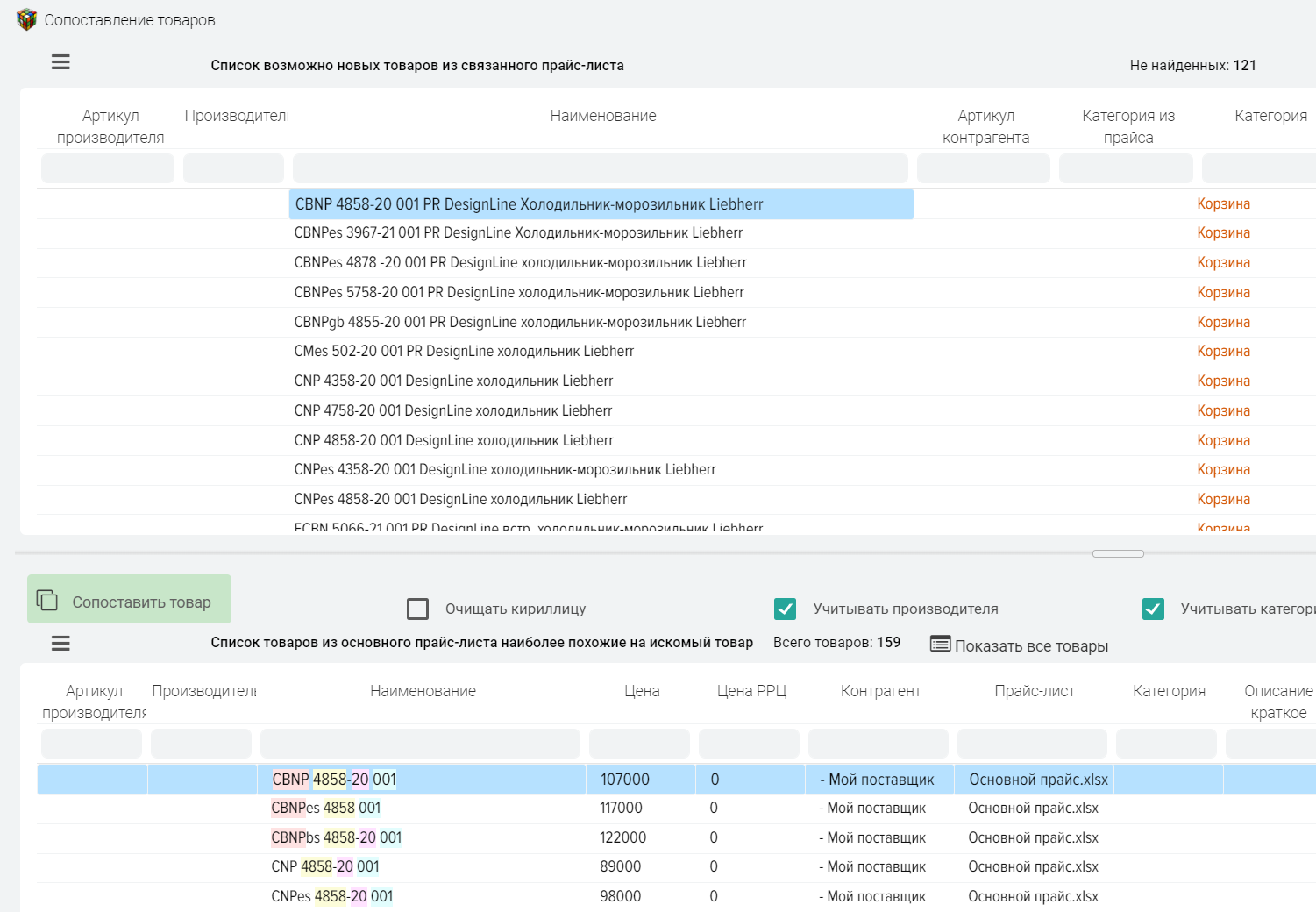Select the CNP 4758-20 001 DesignLine row
1316x912 pixels.
click(453, 410)
